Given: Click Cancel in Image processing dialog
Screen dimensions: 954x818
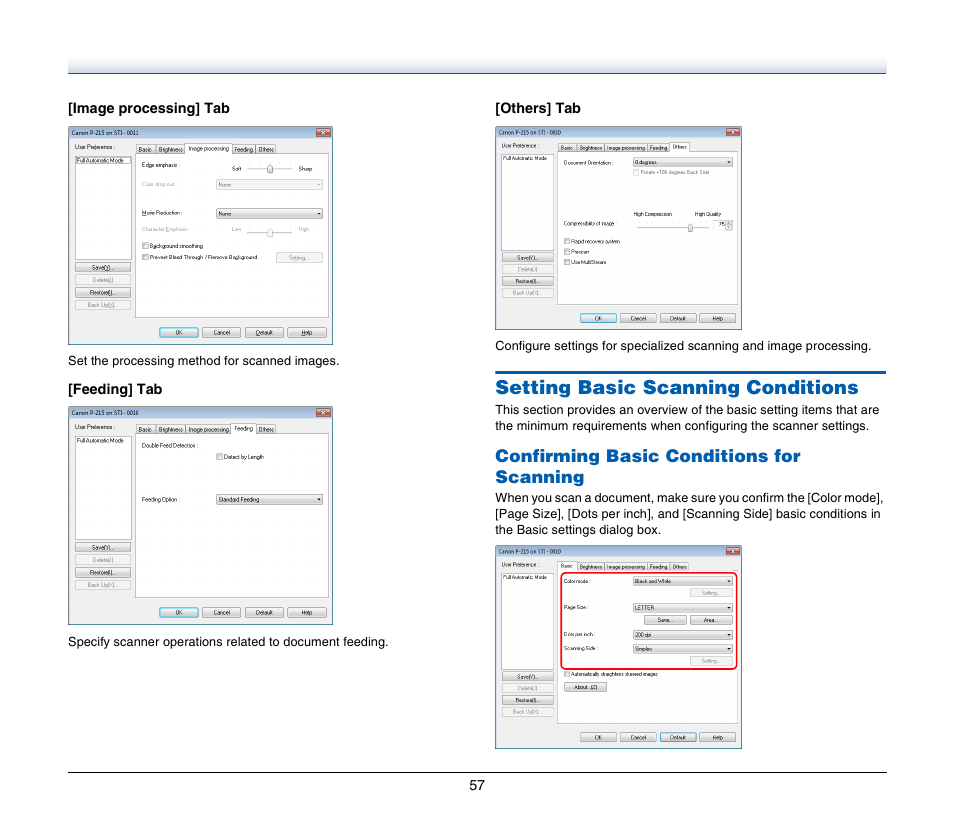Looking at the screenshot, I should 221,333.
